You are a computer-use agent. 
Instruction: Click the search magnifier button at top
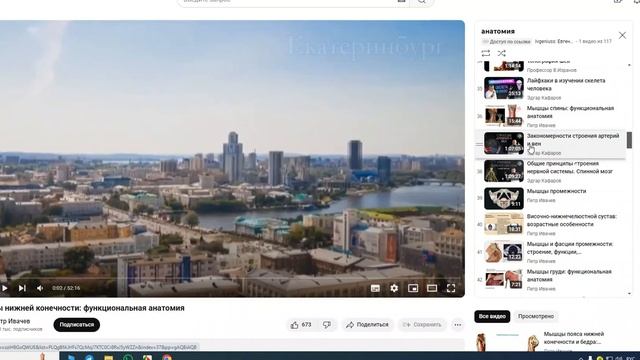point(422,2)
